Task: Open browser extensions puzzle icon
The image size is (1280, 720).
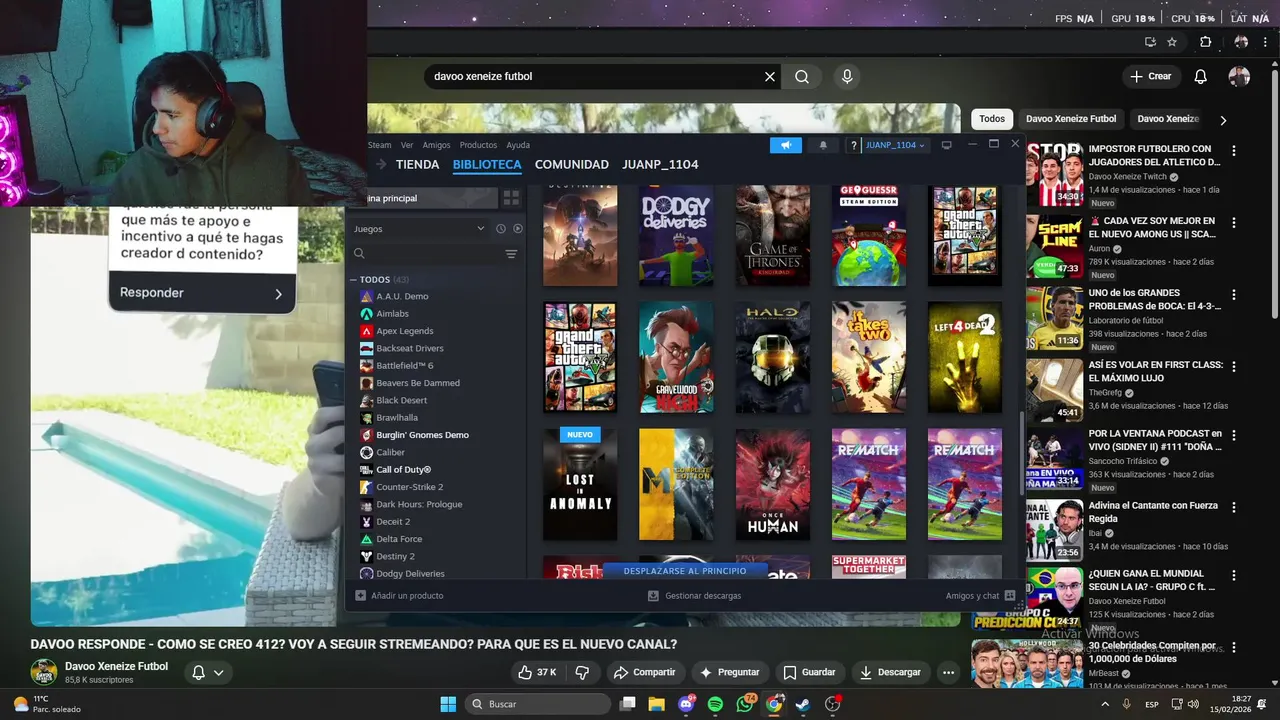Action: pos(1205,42)
